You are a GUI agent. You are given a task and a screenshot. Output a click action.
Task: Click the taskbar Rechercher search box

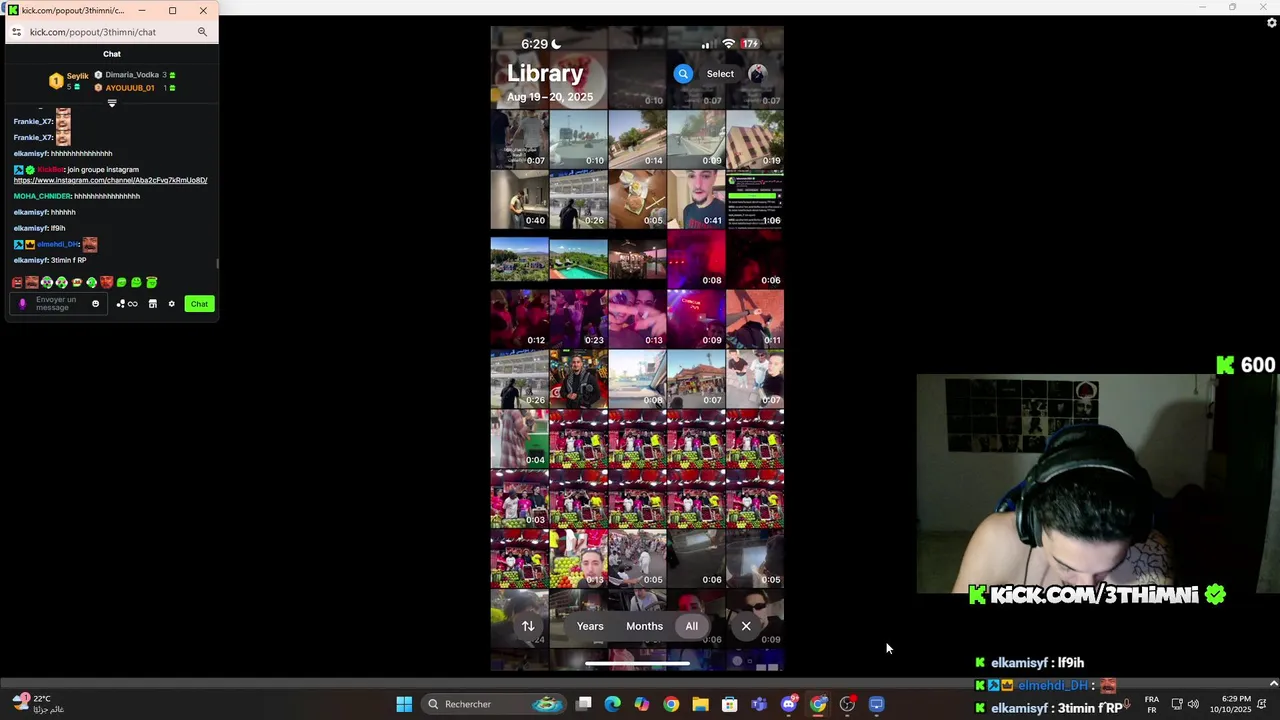[495, 704]
